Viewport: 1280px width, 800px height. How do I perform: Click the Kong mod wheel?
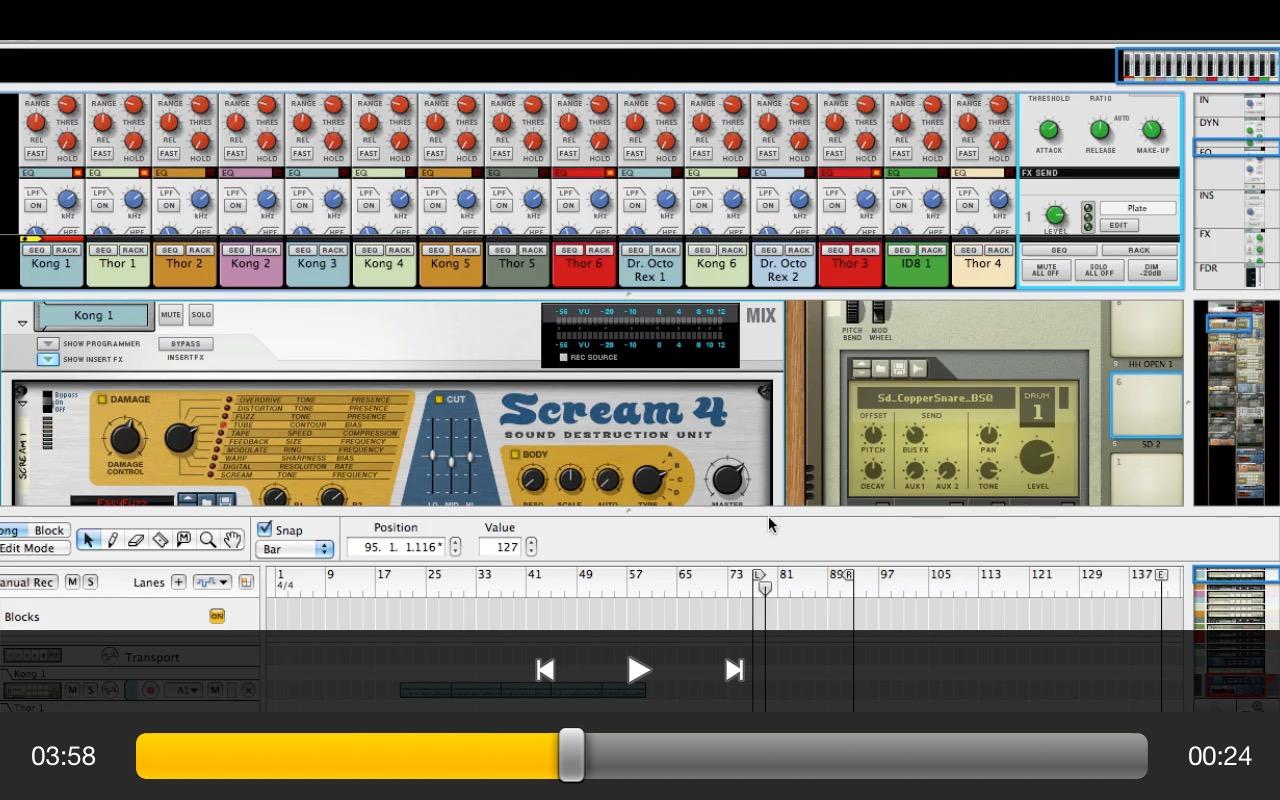pyautogui.click(x=878, y=312)
